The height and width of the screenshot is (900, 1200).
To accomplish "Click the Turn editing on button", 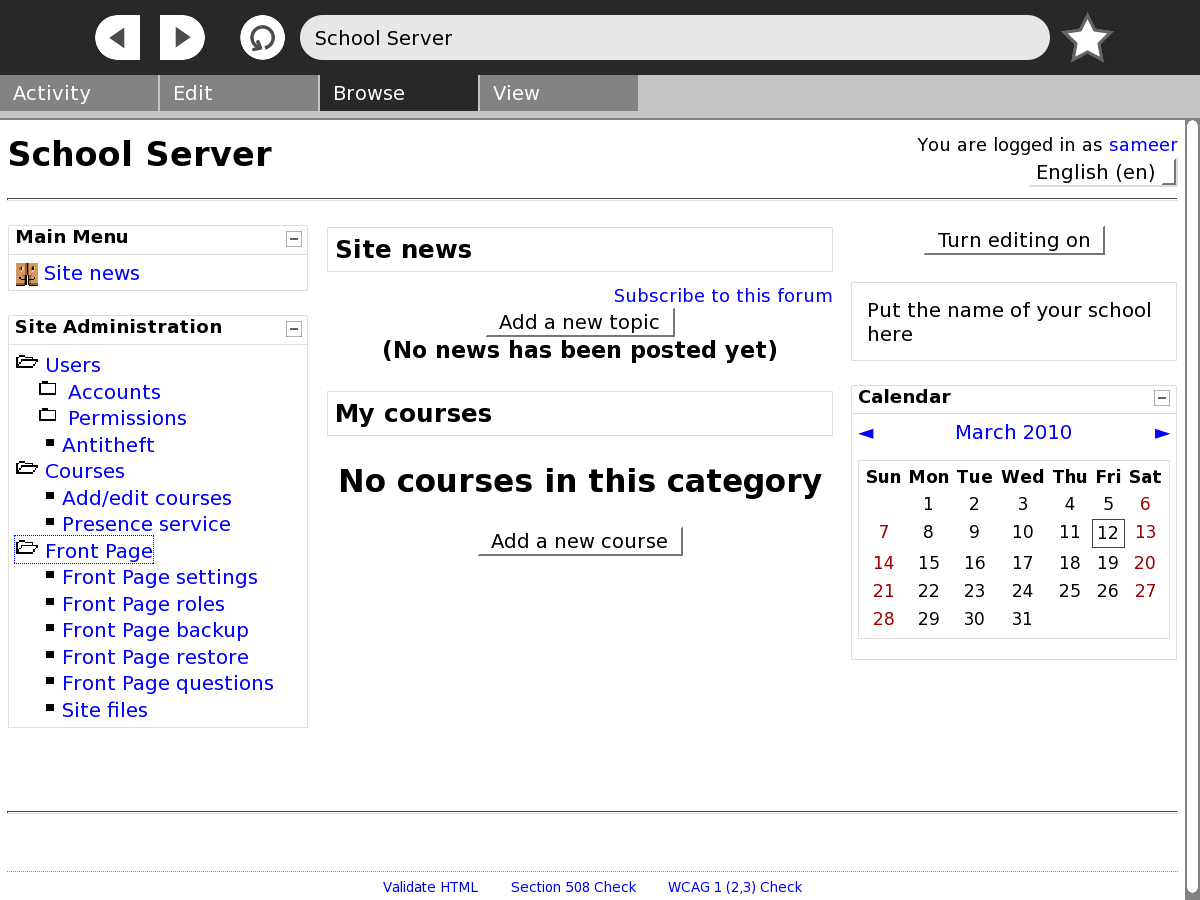I will tap(1014, 240).
